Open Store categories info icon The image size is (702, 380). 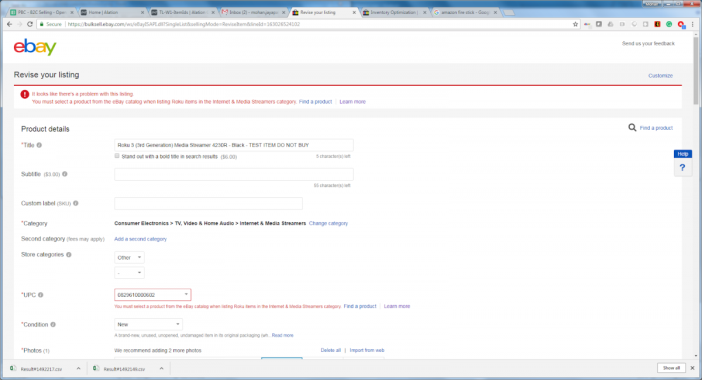pyautogui.click(x=68, y=255)
